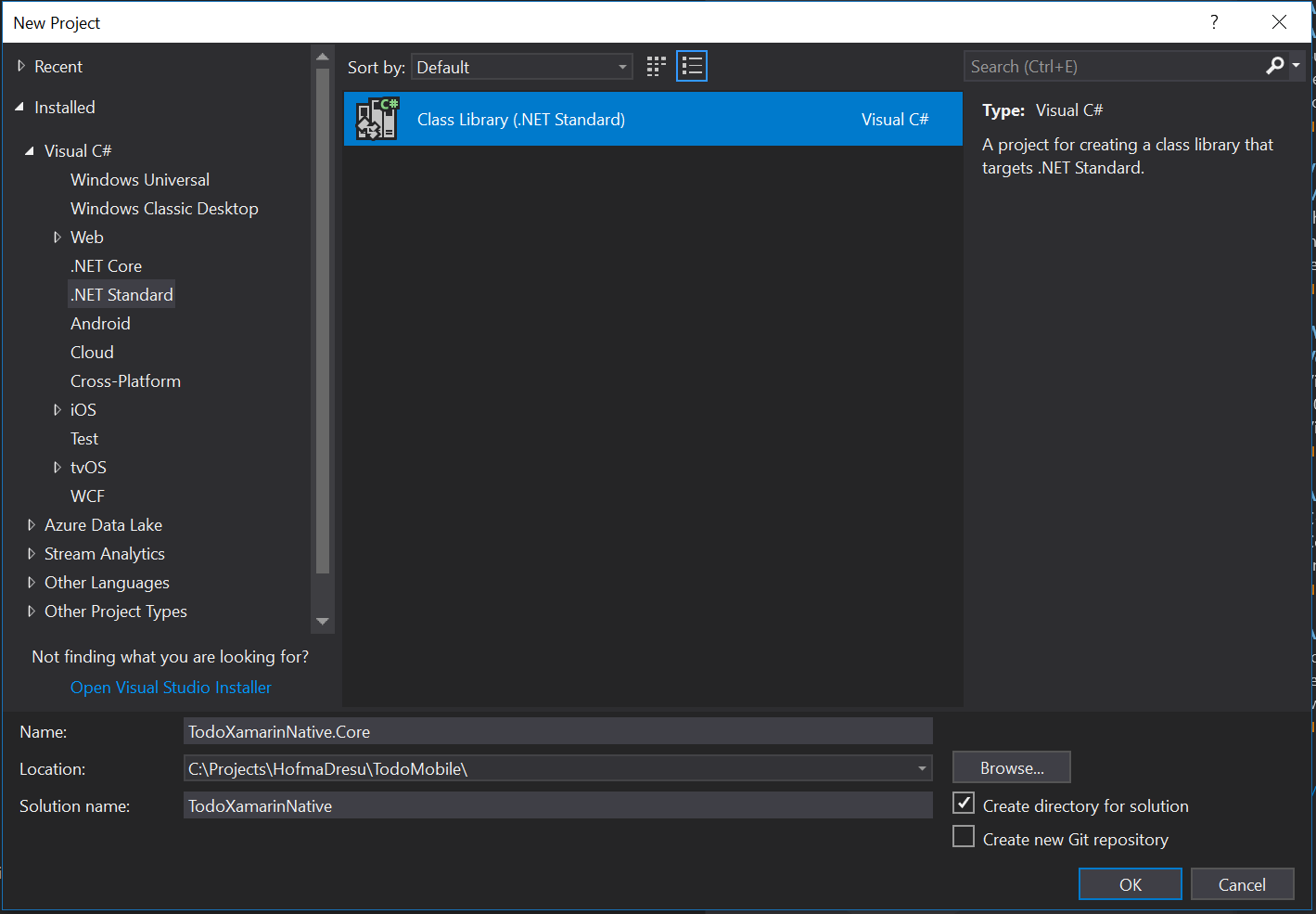This screenshot has width=1316, height=914.
Task: Click the Cancel button
Action: click(1242, 884)
